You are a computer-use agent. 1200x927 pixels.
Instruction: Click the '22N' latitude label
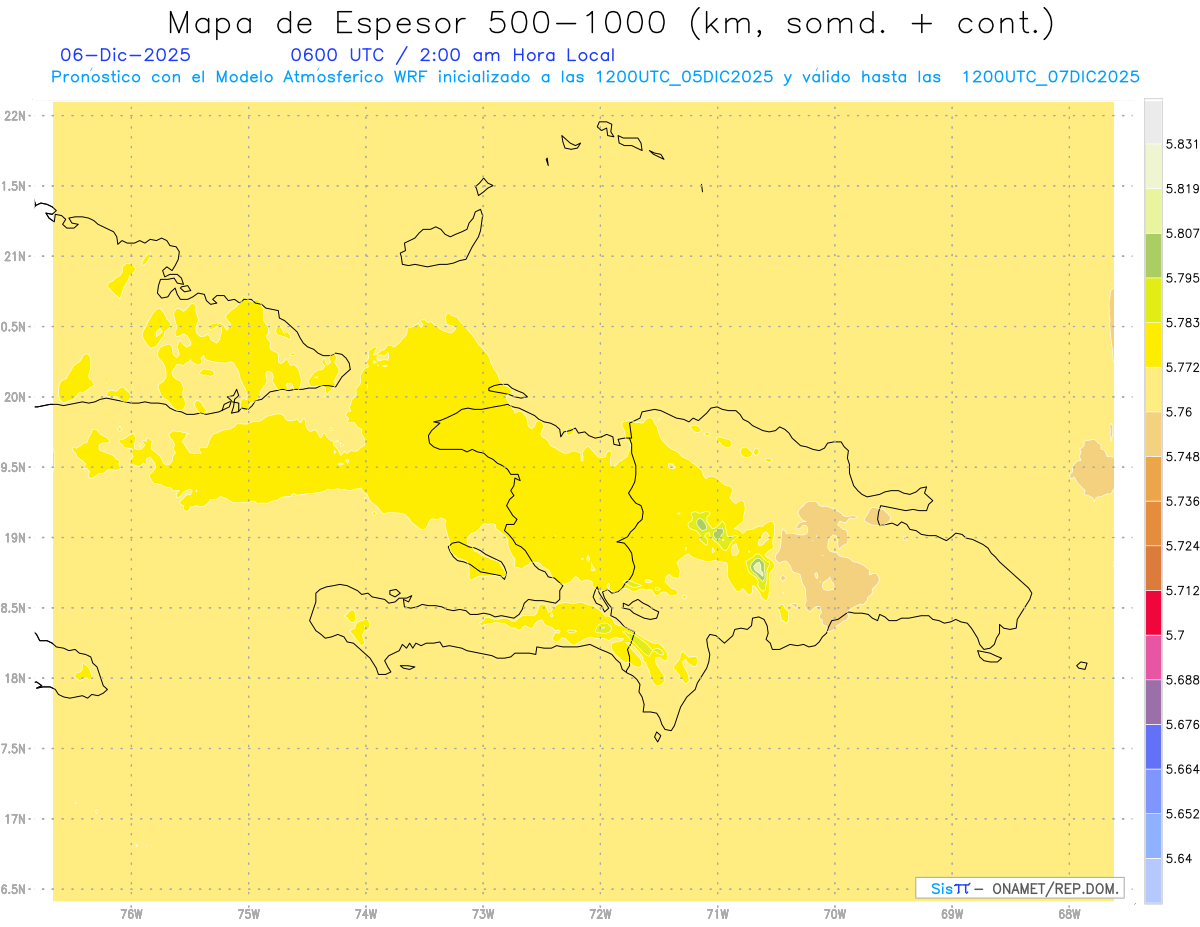pyautogui.click(x=17, y=116)
